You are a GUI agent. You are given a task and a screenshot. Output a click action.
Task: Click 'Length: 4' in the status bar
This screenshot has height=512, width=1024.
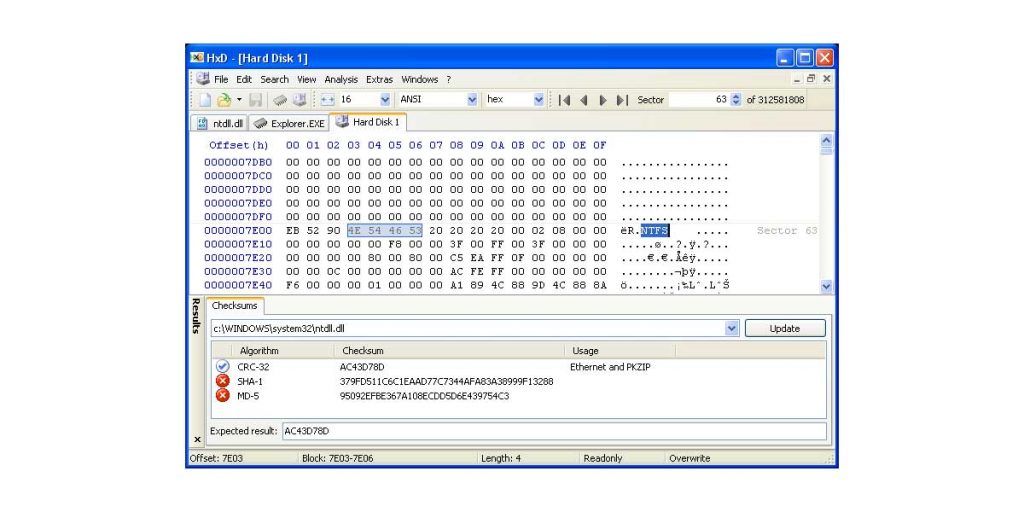501,458
